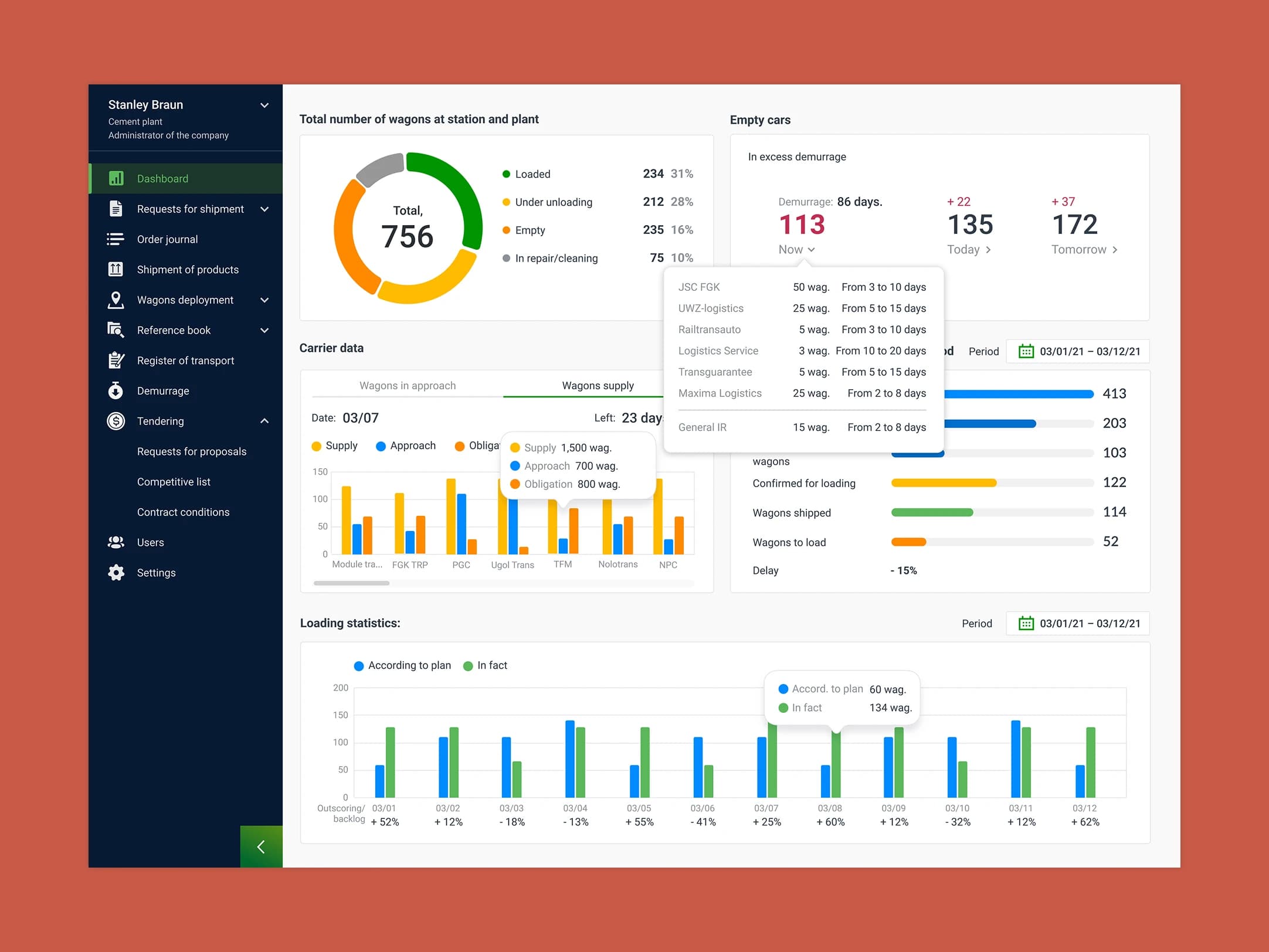
Task: Select the Logistics Service row in popup
Action: pos(802,351)
